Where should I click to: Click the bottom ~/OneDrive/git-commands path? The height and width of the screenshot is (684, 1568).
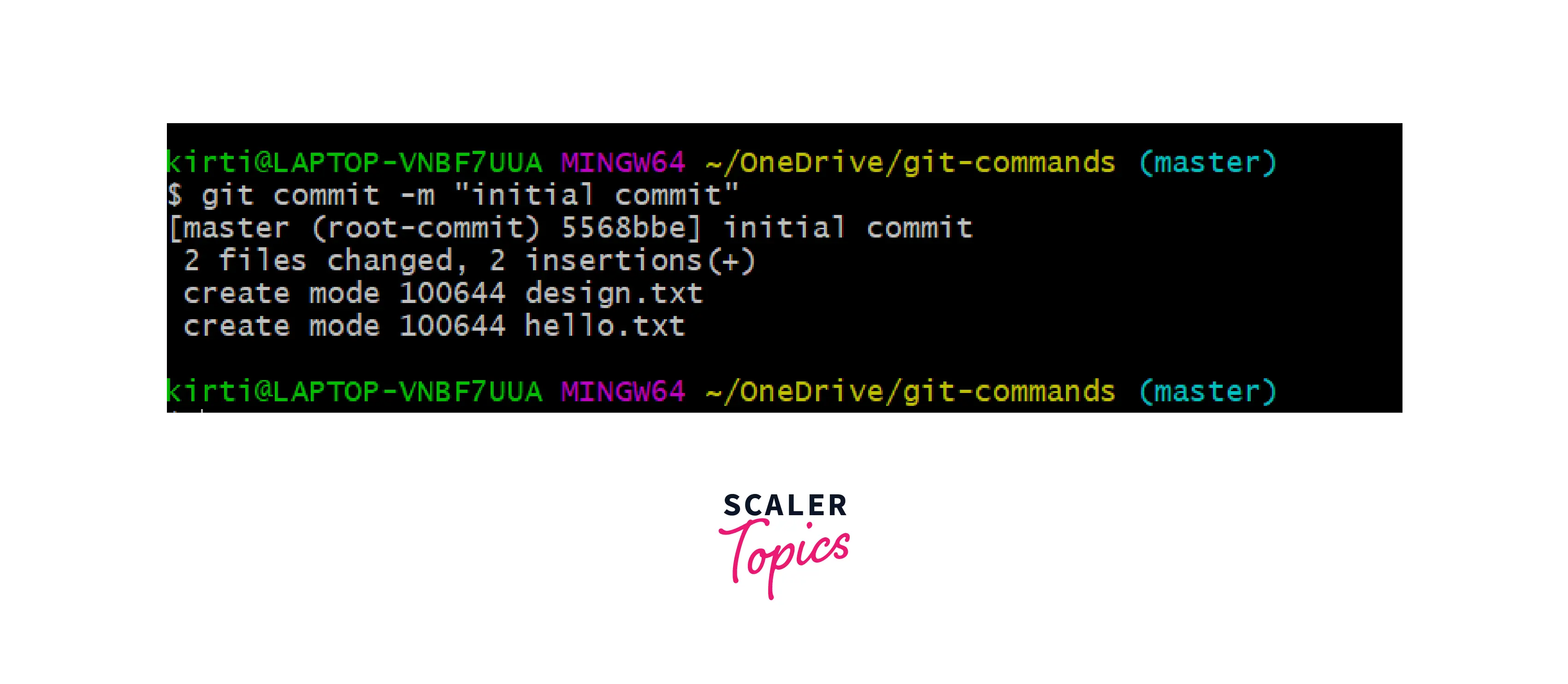pyautogui.click(x=910, y=391)
